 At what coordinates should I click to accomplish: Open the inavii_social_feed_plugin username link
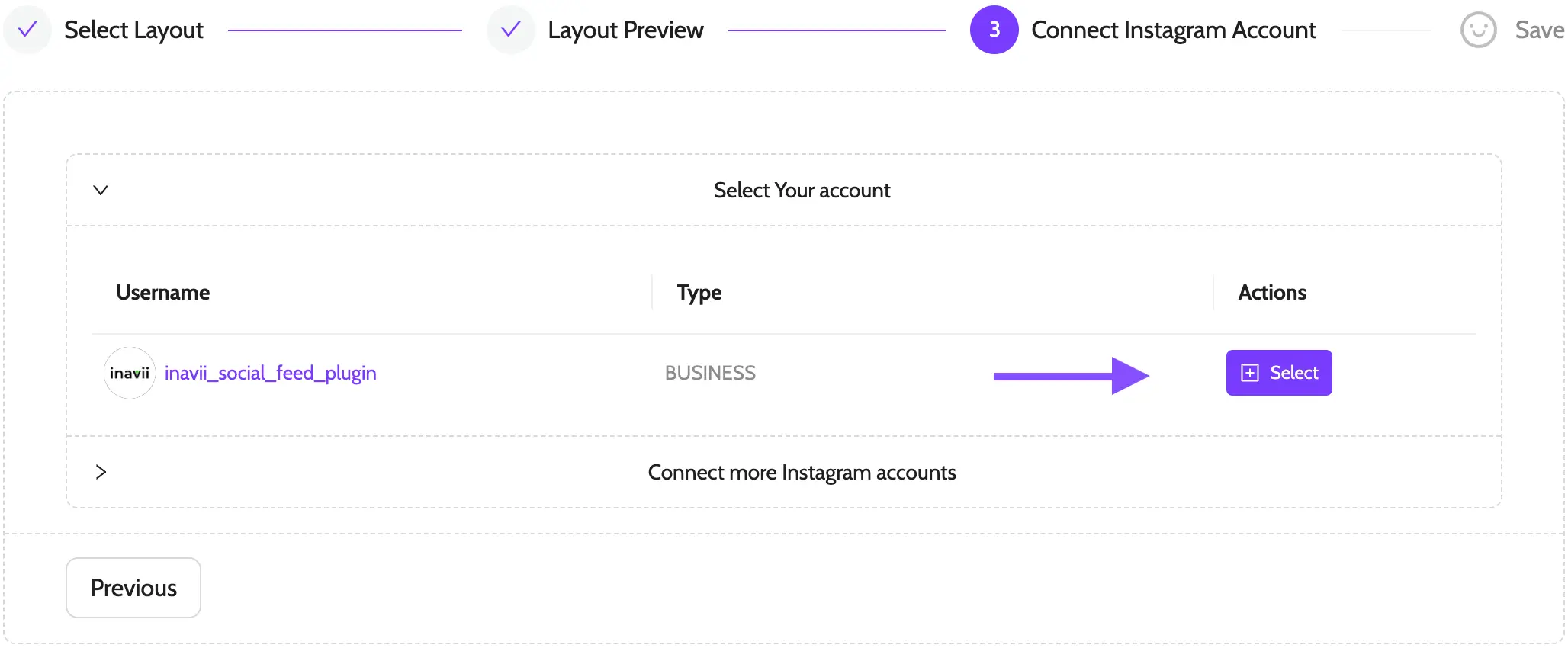(270, 373)
